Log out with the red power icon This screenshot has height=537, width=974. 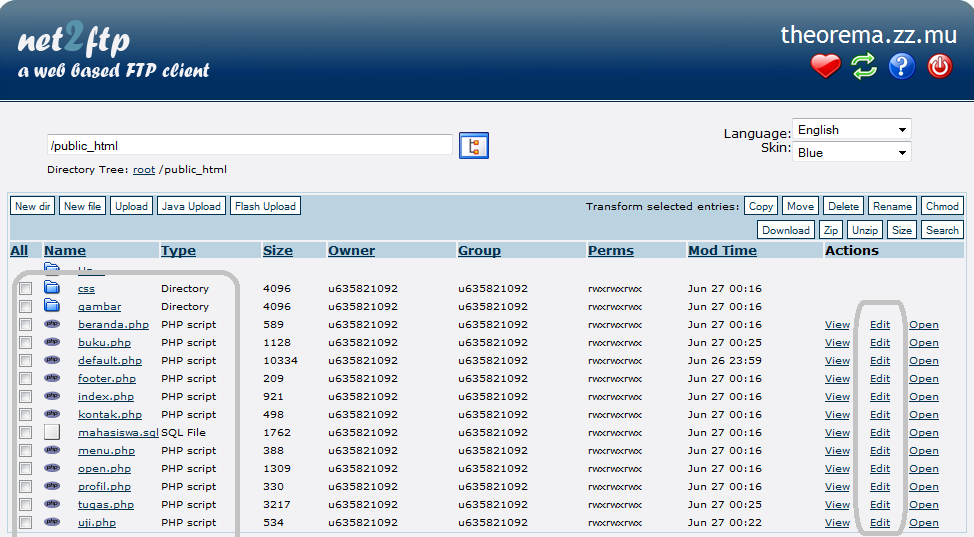(940, 66)
